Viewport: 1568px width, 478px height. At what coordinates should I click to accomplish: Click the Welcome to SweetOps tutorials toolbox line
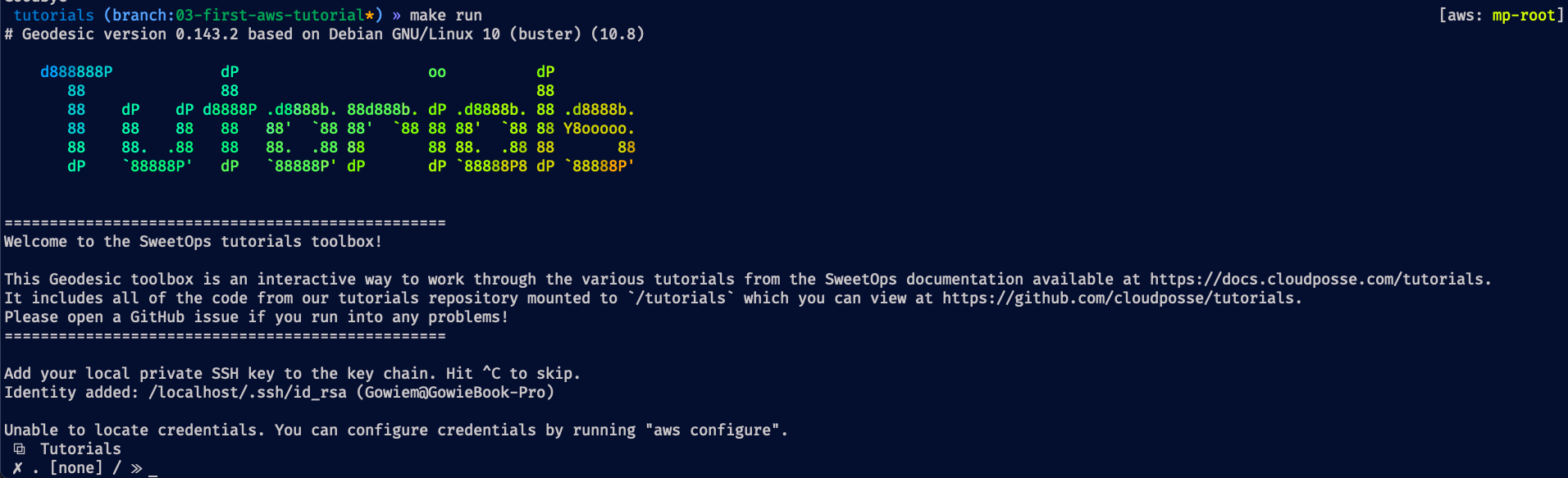click(193, 242)
